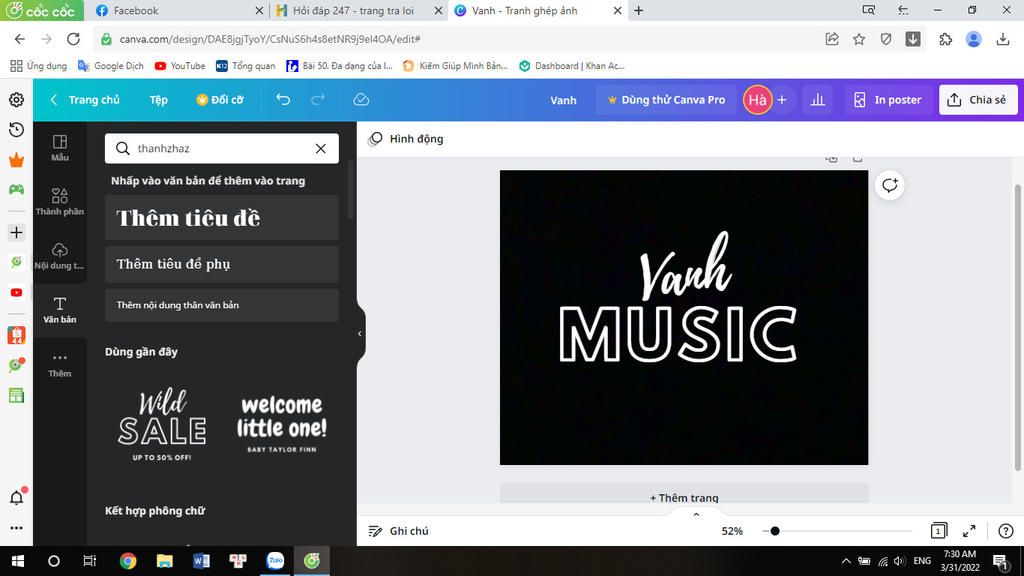Open the Tệp file menu
This screenshot has height=576, width=1024.
(159, 100)
